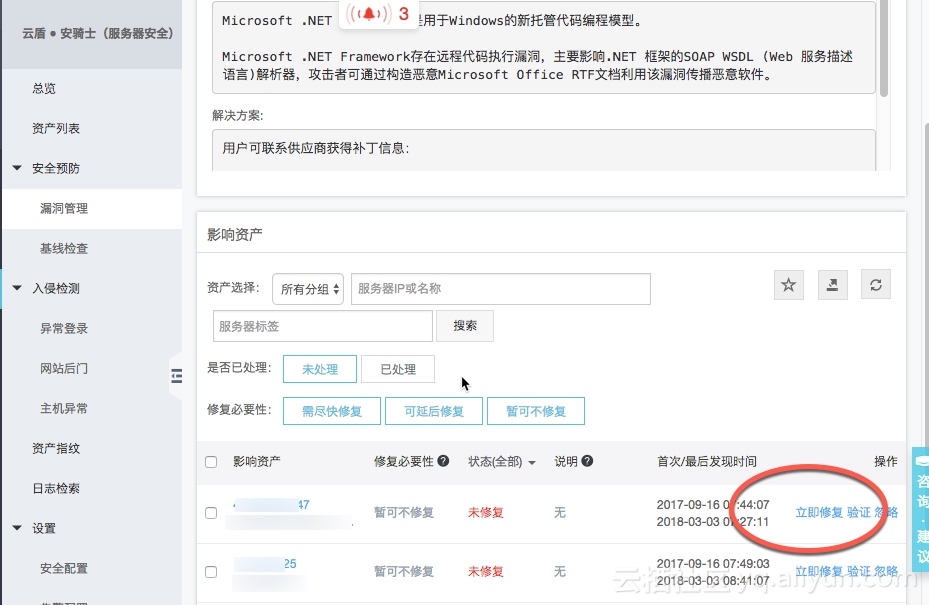The image size is (929, 605).
Task: Open the asset link ending in 25
Action: coord(265,564)
